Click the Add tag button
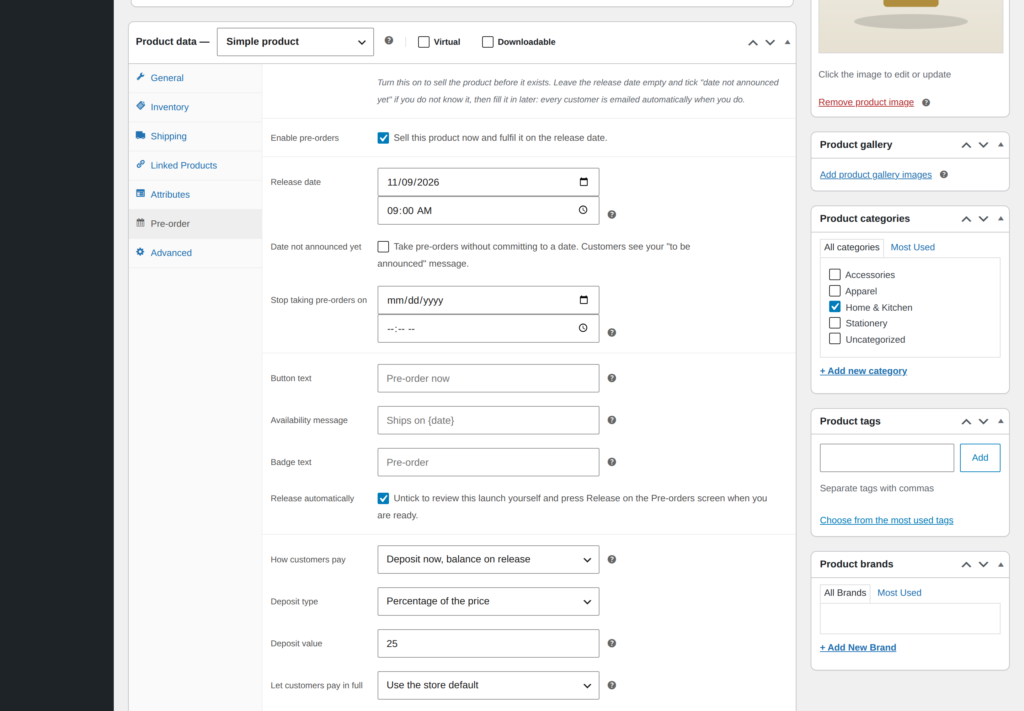 (x=980, y=458)
